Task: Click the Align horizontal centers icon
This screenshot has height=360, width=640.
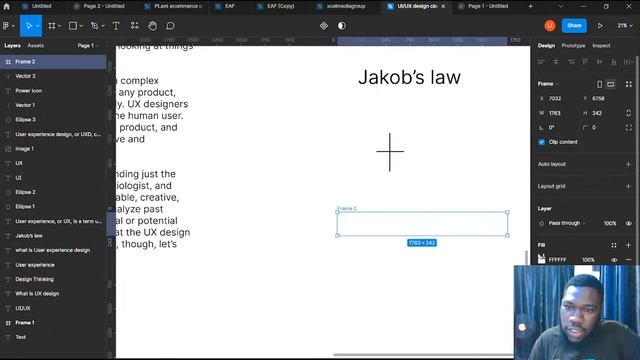Action: [x=556, y=62]
